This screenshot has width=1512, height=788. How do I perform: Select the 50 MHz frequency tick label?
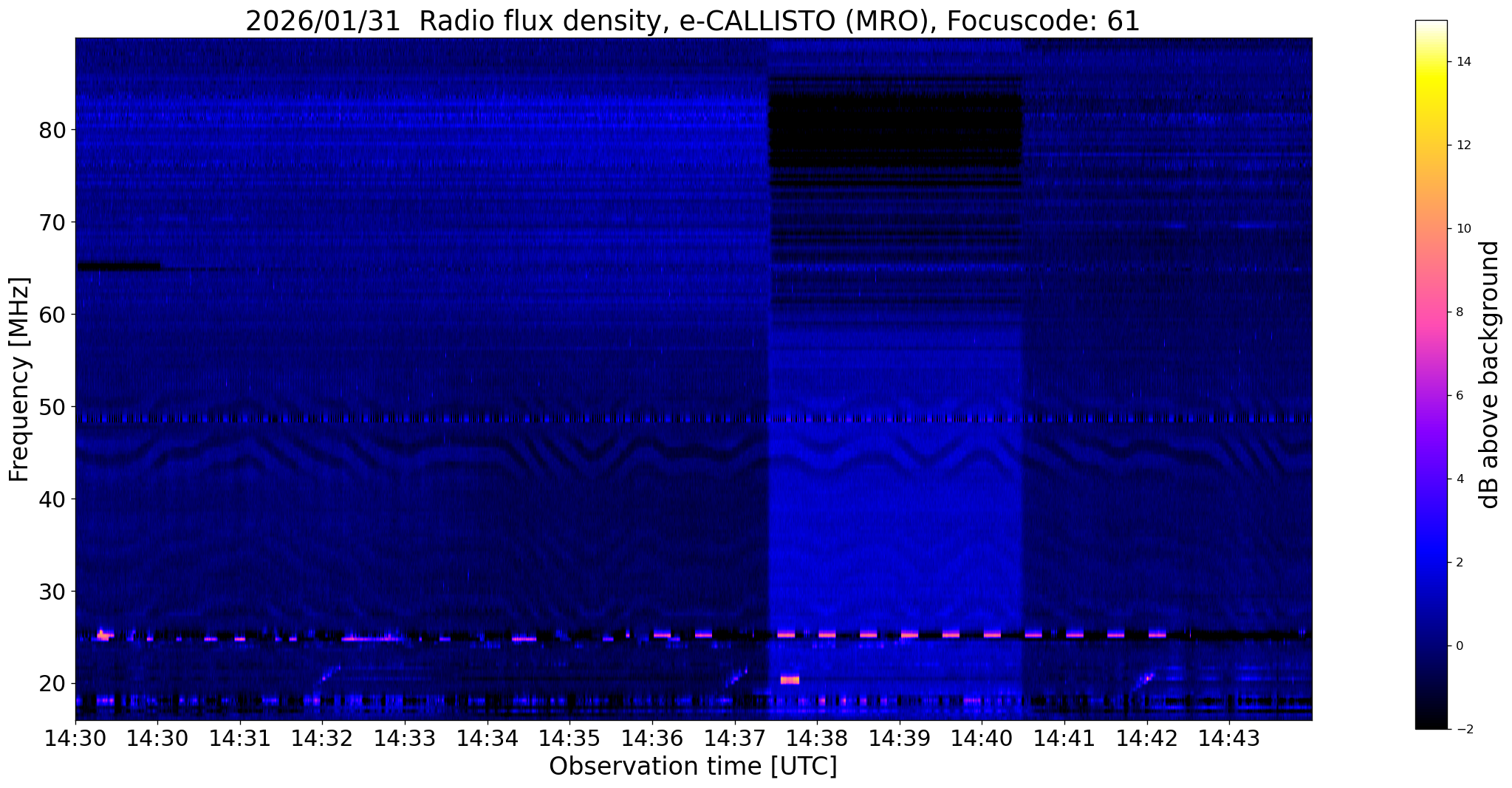point(52,408)
